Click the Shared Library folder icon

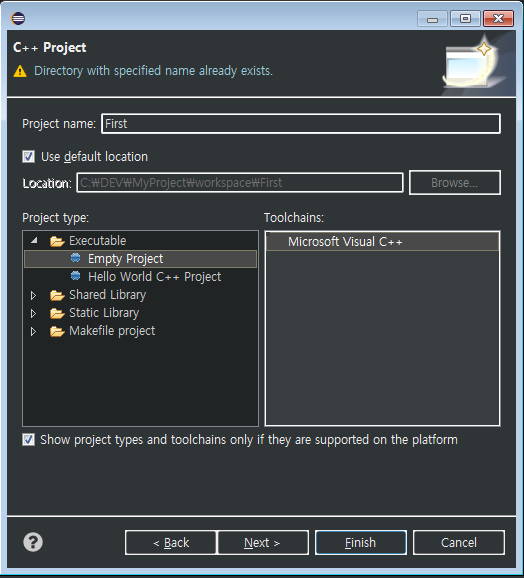pos(57,295)
